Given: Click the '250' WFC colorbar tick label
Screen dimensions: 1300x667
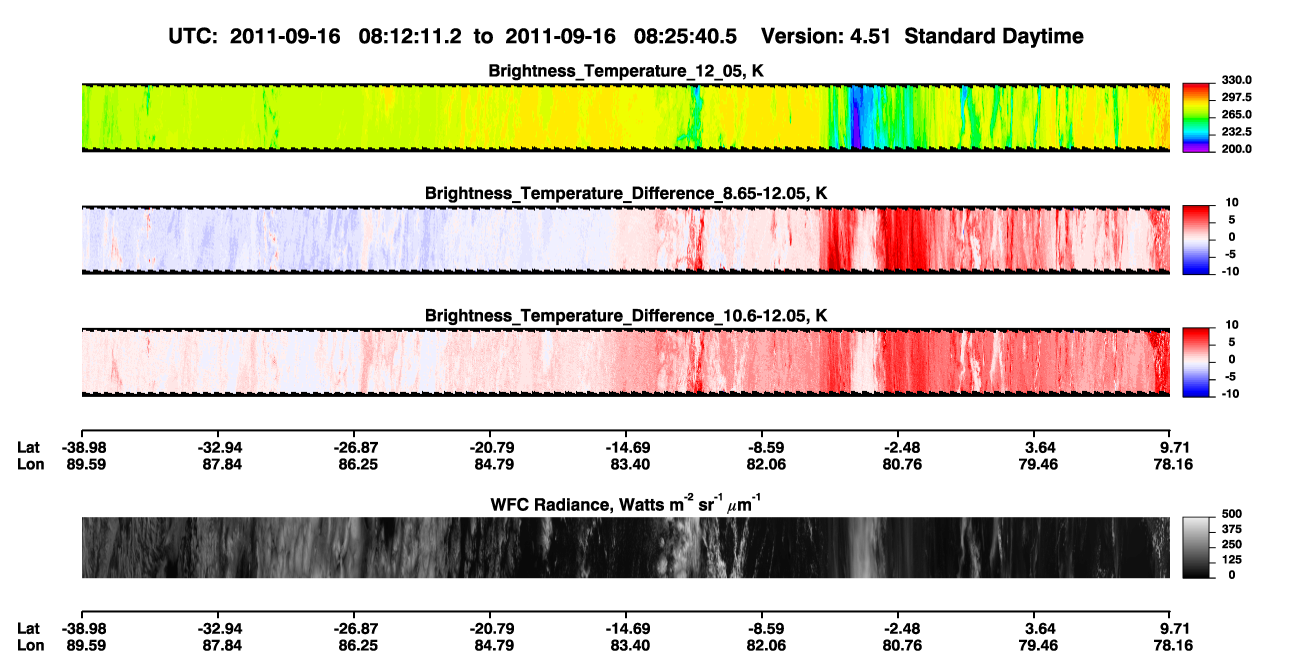Looking at the screenshot, I should coord(1231,544).
